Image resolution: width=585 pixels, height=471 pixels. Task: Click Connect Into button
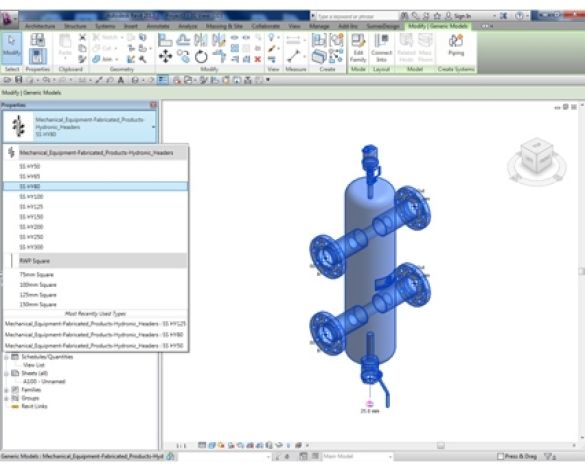(x=381, y=48)
